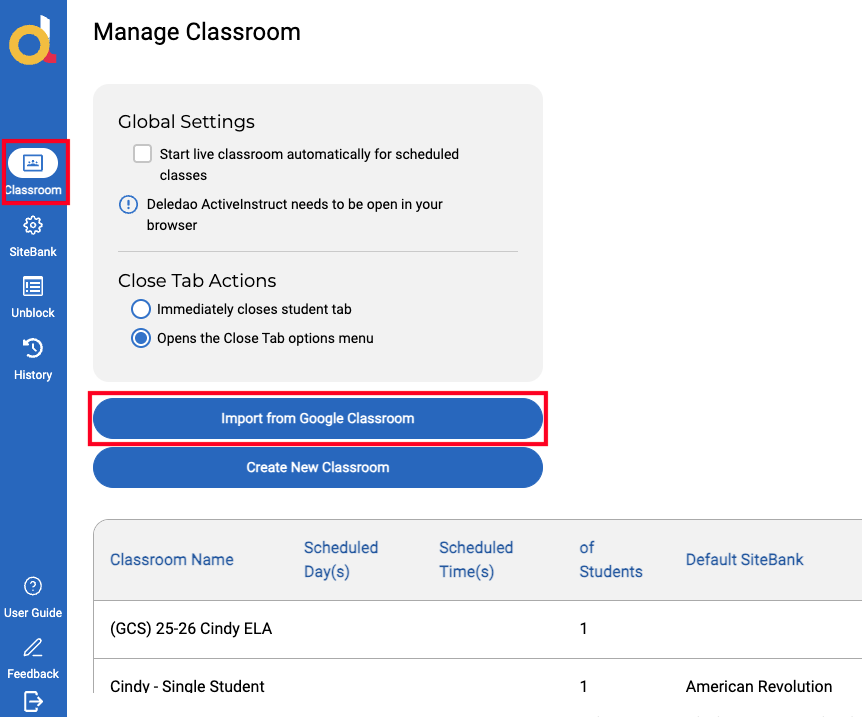The width and height of the screenshot is (862, 717).
Task: Click Create New Classroom button
Action: 318,467
